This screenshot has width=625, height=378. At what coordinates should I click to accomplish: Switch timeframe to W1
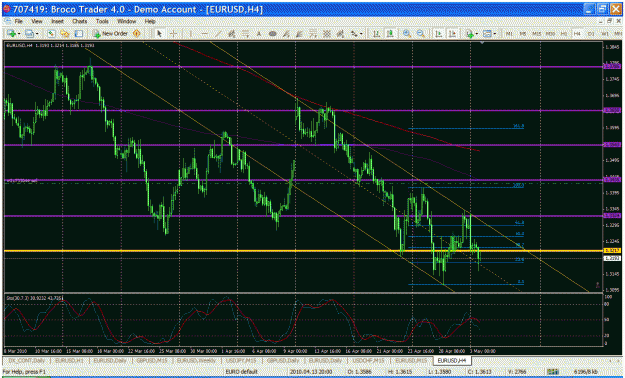point(605,34)
